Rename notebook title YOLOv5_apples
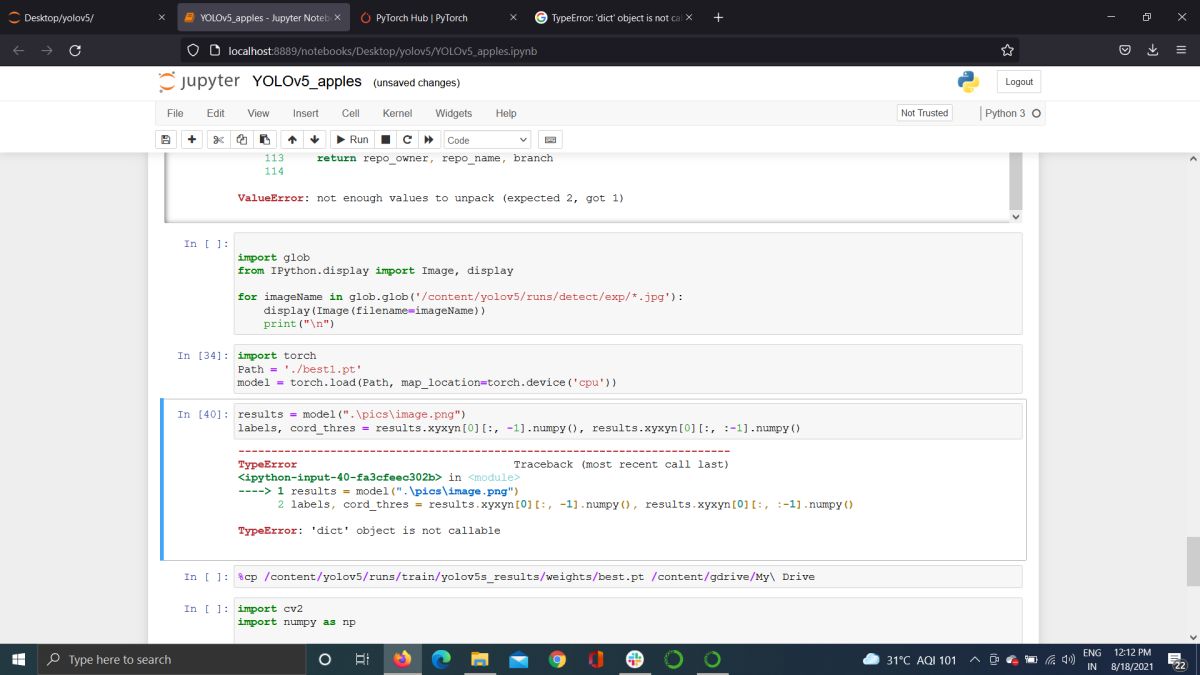 click(x=307, y=81)
